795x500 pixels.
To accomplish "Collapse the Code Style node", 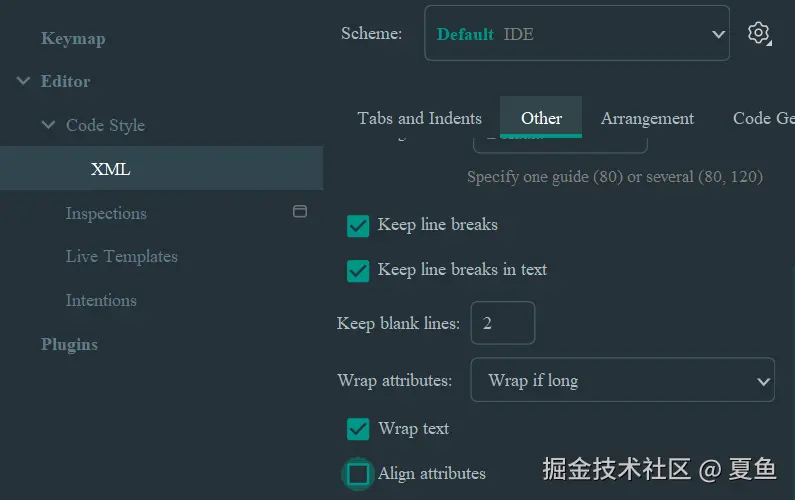I will click(x=48, y=125).
